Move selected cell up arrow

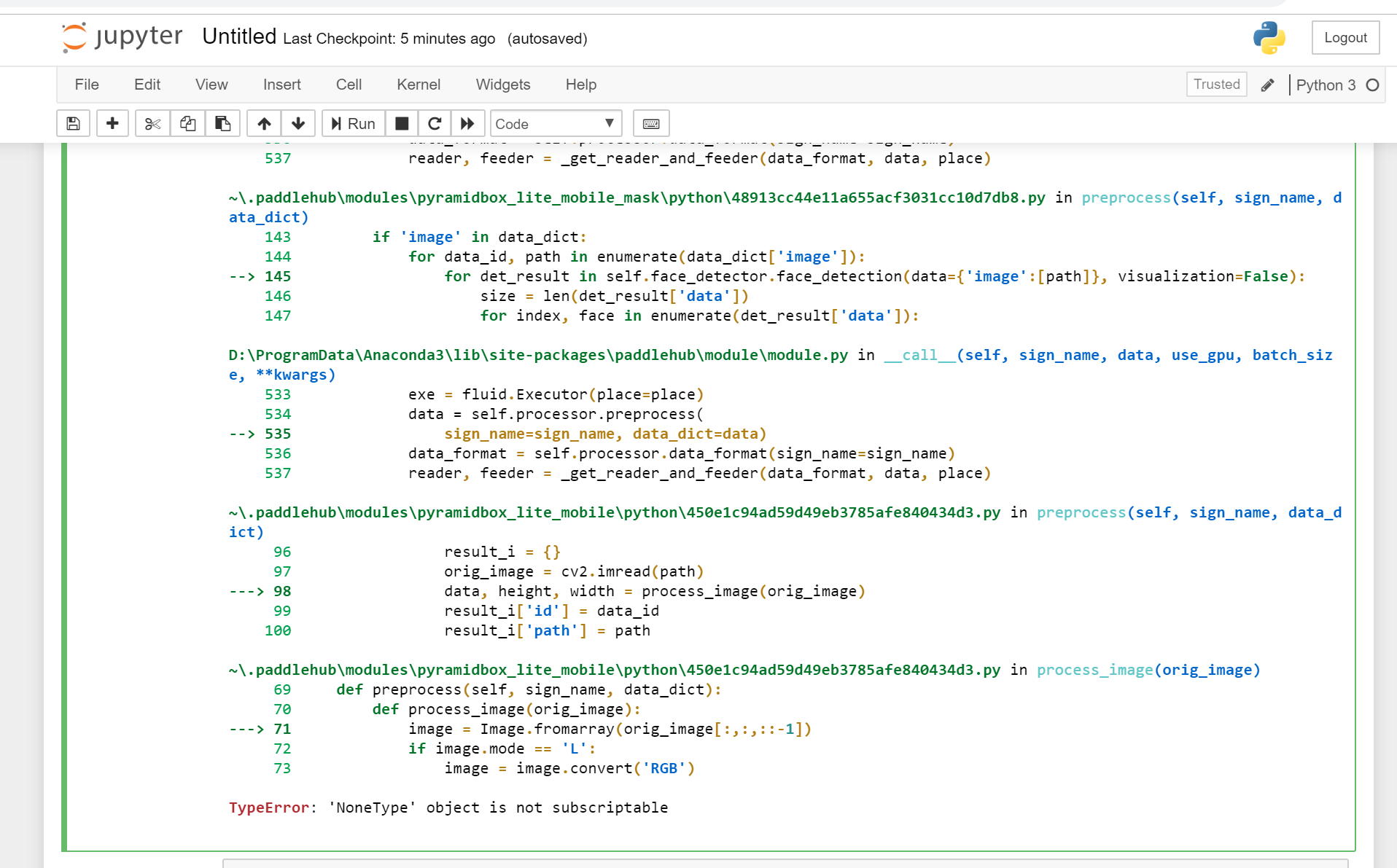tap(264, 124)
